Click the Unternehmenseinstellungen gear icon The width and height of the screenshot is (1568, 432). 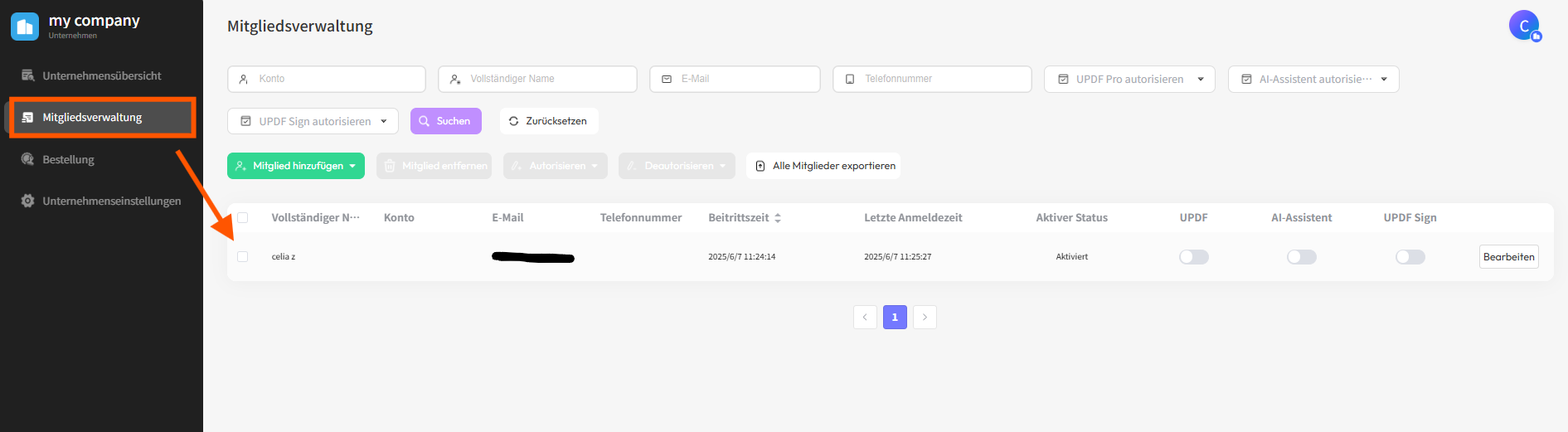(27, 201)
